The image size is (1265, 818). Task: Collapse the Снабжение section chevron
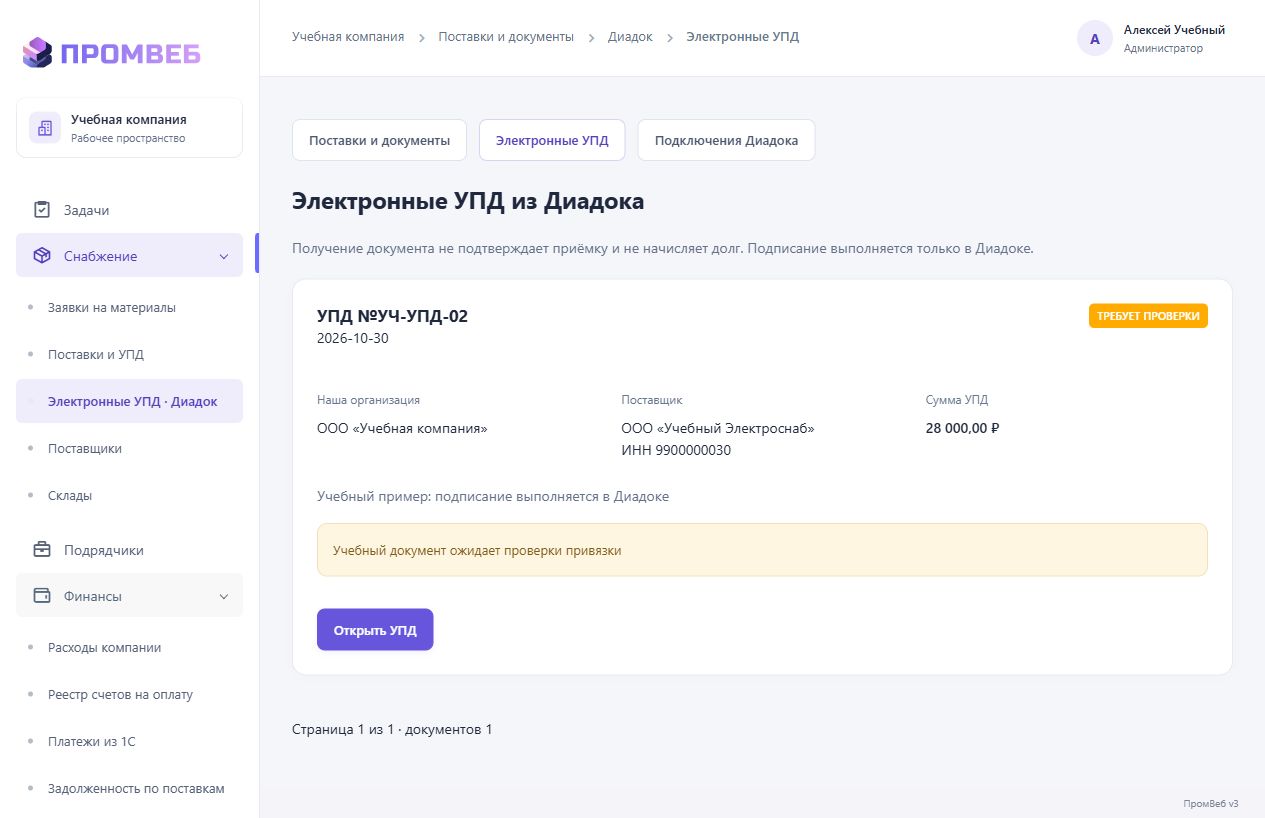coord(223,257)
